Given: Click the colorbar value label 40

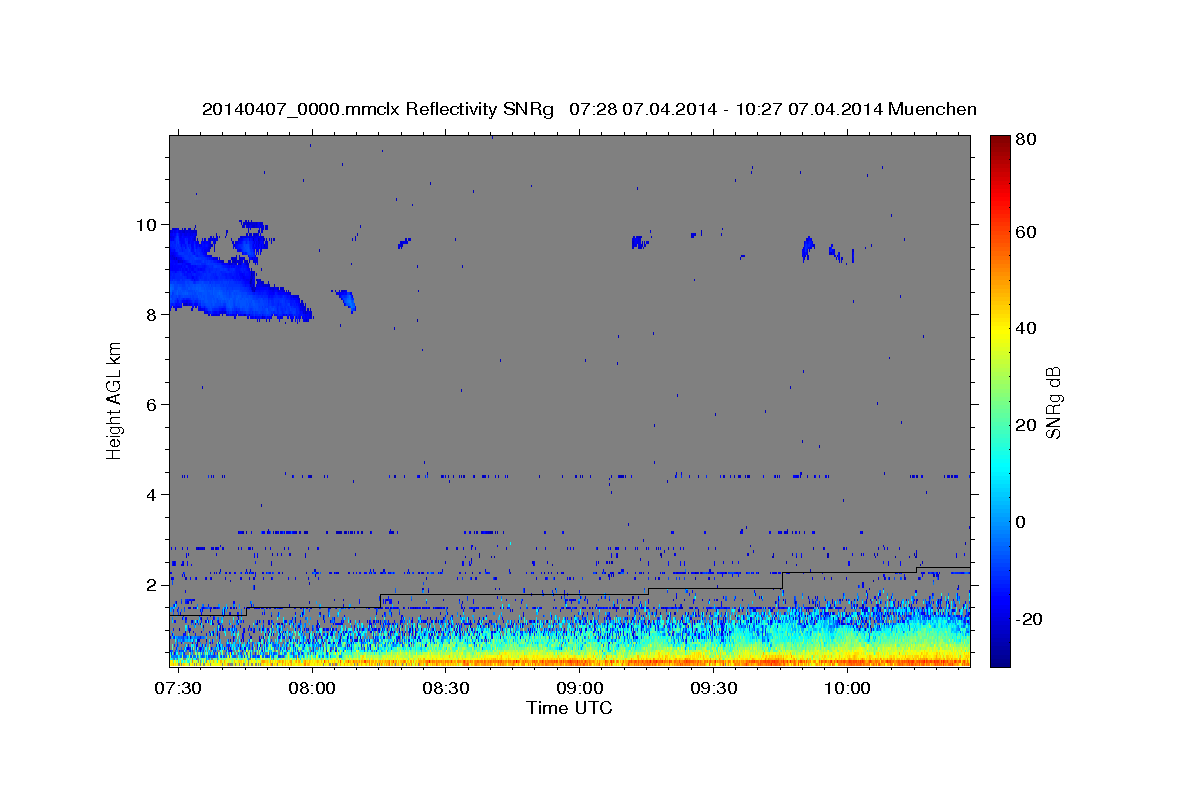Looking at the screenshot, I should point(1025,328).
